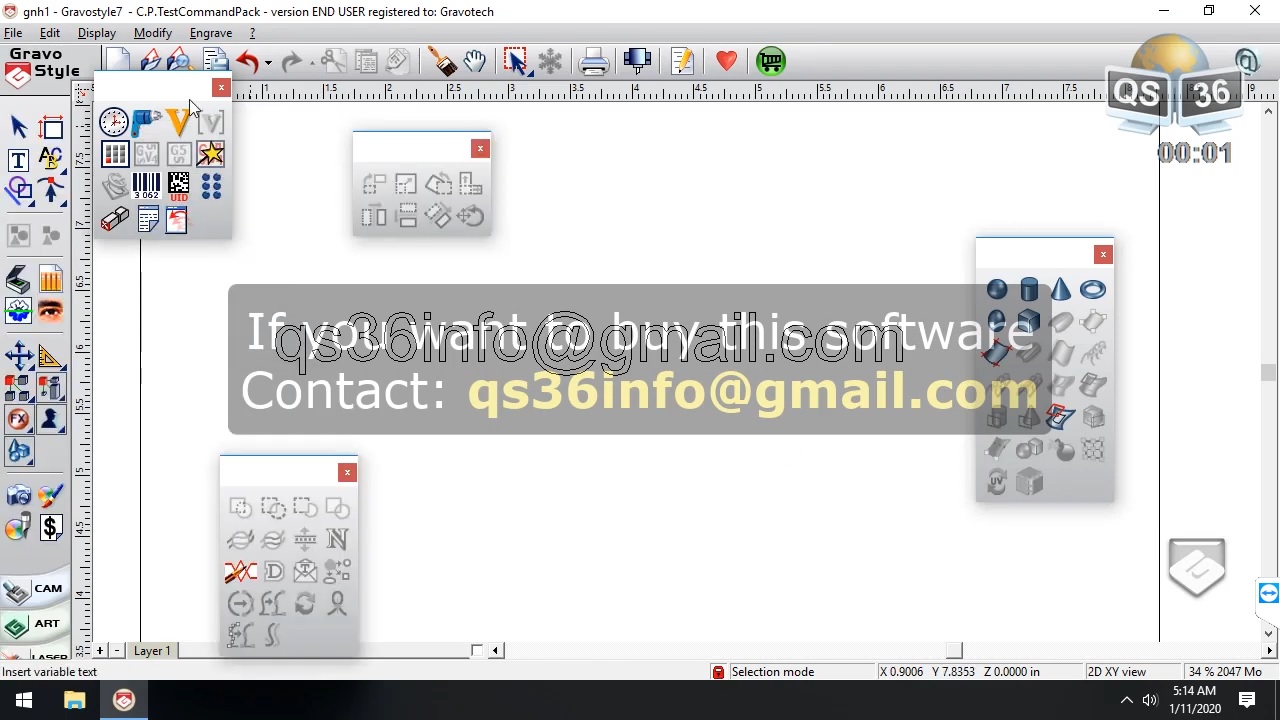Click the clock variable icon in floating palette
This screenshot has height=720, width=1280.
[114, 122]
